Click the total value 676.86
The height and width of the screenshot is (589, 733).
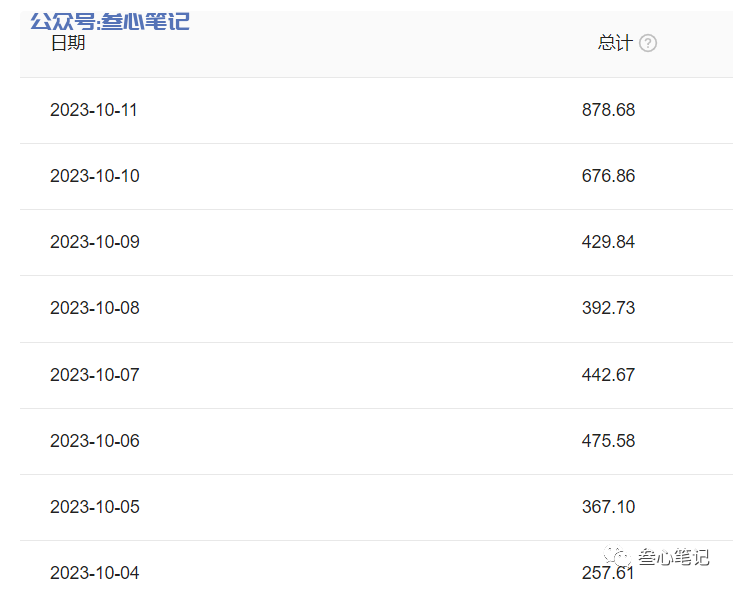coord(608,176)
